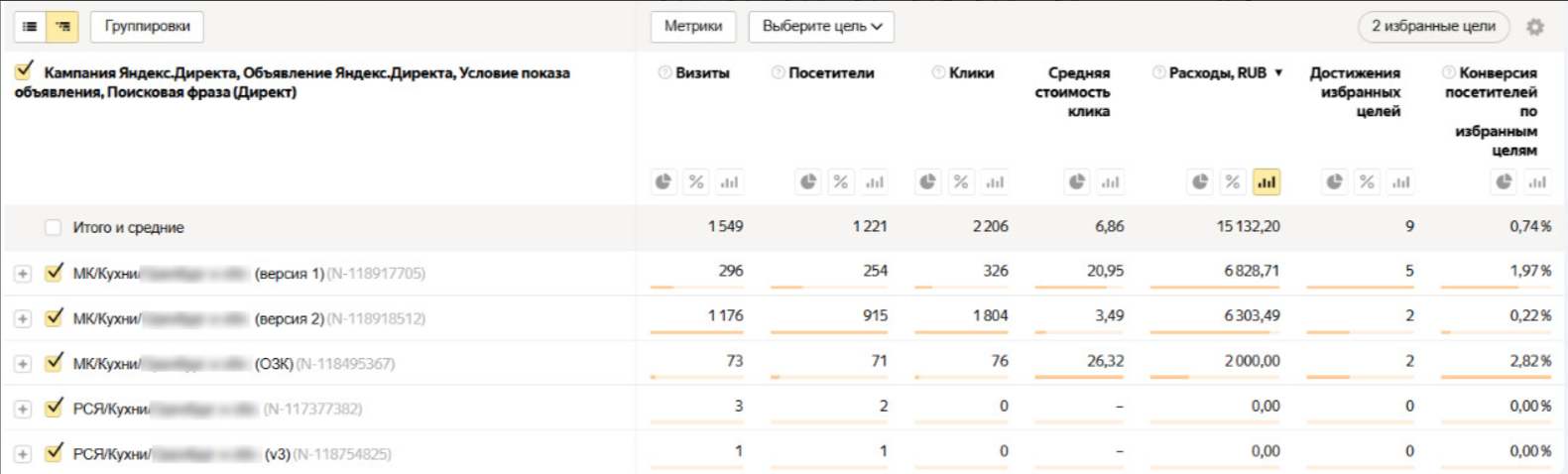Open help icon next to Визиты
Screen dimensions: 1568x474
click(x=664, y=72)
